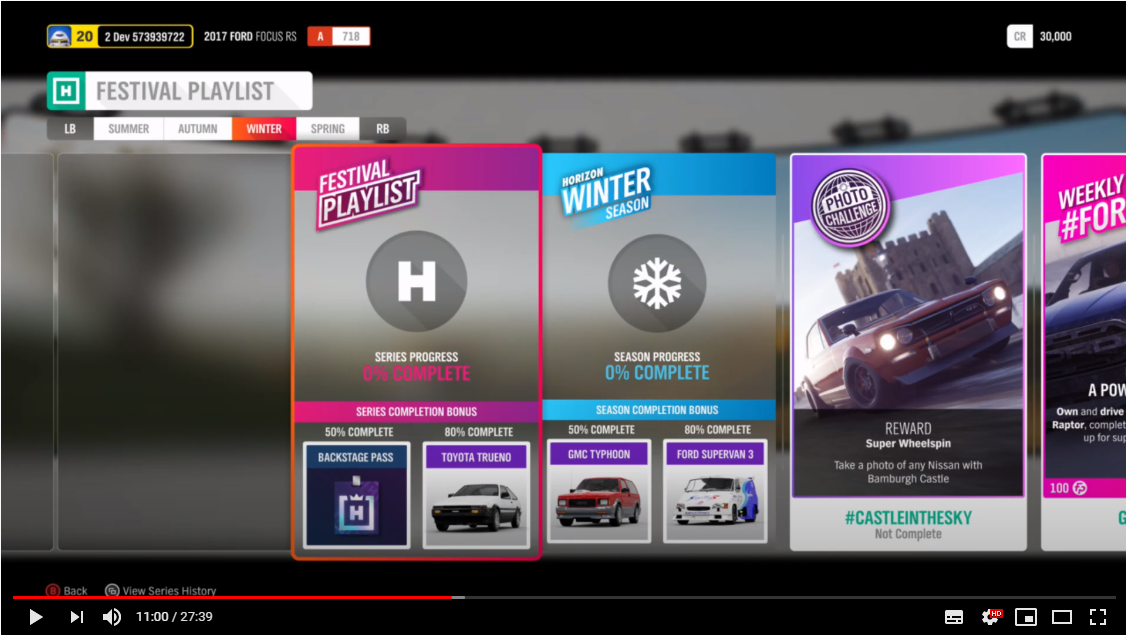Viewport: 1126px width, 635px height.
Task: Click the Festival Playlist H logo icon
Action: (66, 91)
